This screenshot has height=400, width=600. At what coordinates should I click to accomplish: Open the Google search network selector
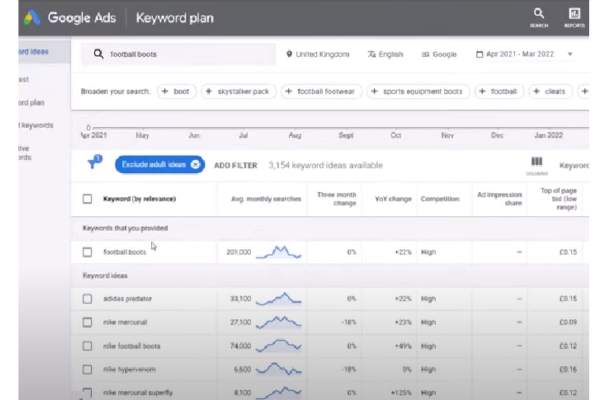point(439,54)
